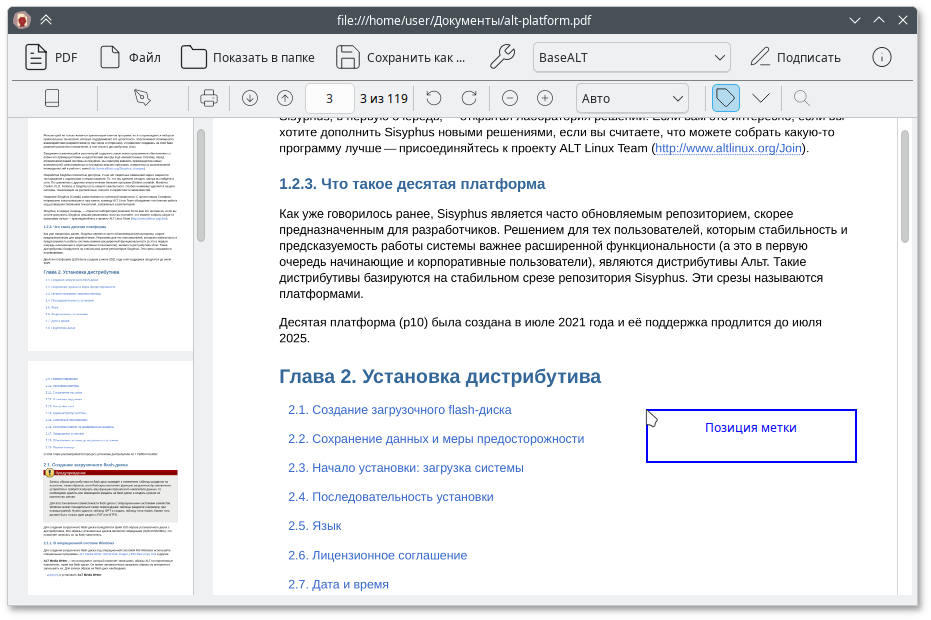
Task: Click the print icon
Action: [x=209, y=98]
